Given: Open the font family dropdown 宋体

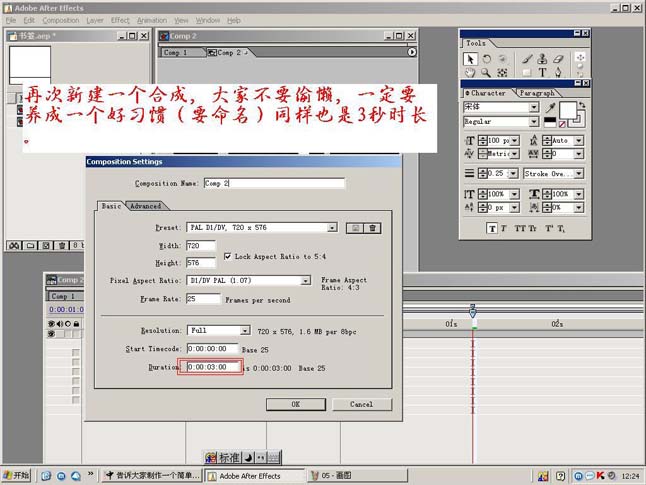Looking at the screenshot, I should point(534,107).
